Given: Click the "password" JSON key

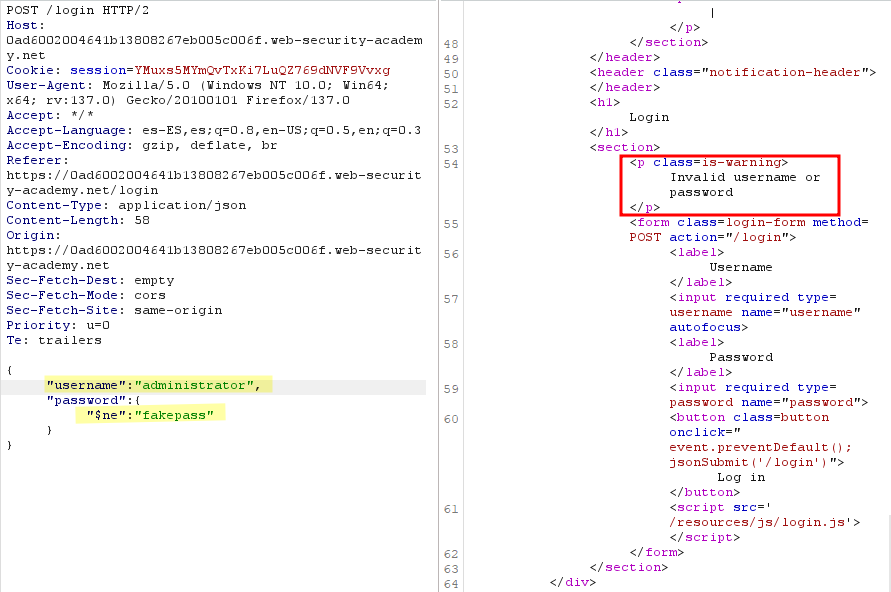Looking at the screenshot, I should (86, 401).
